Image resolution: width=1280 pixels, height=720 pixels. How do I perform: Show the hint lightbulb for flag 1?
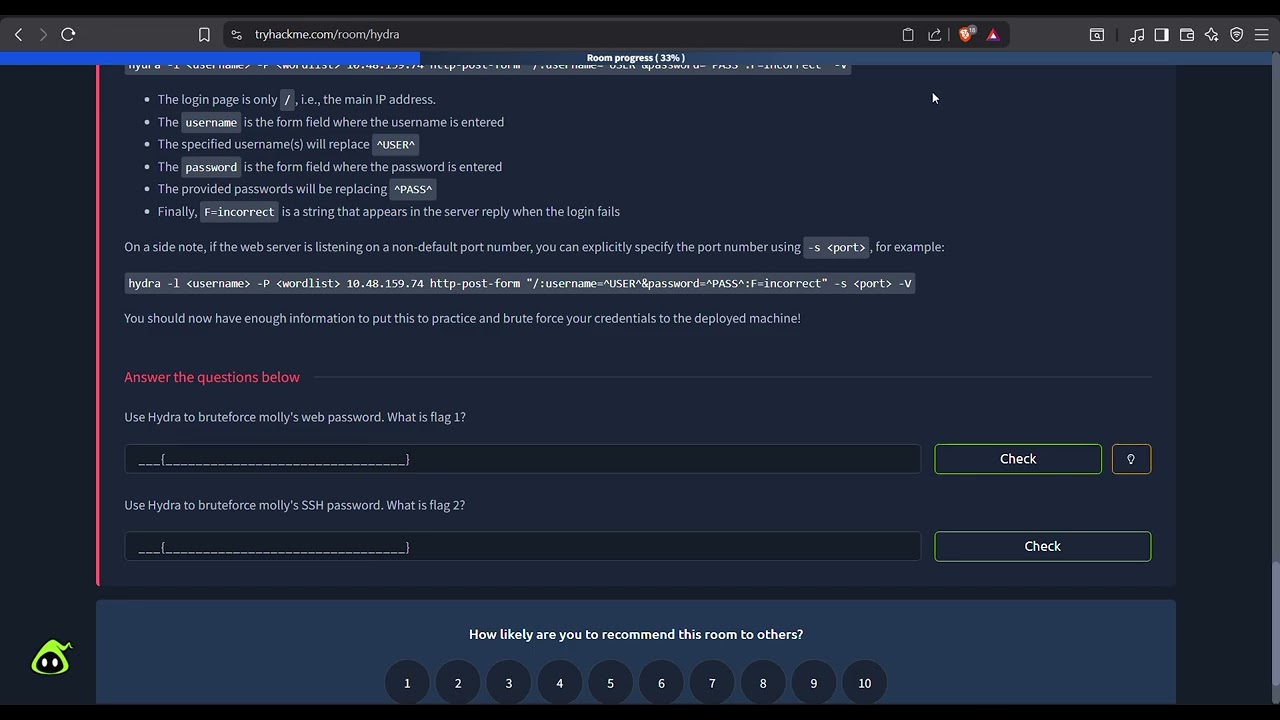pyautogui.click(x=1131, y=459)
